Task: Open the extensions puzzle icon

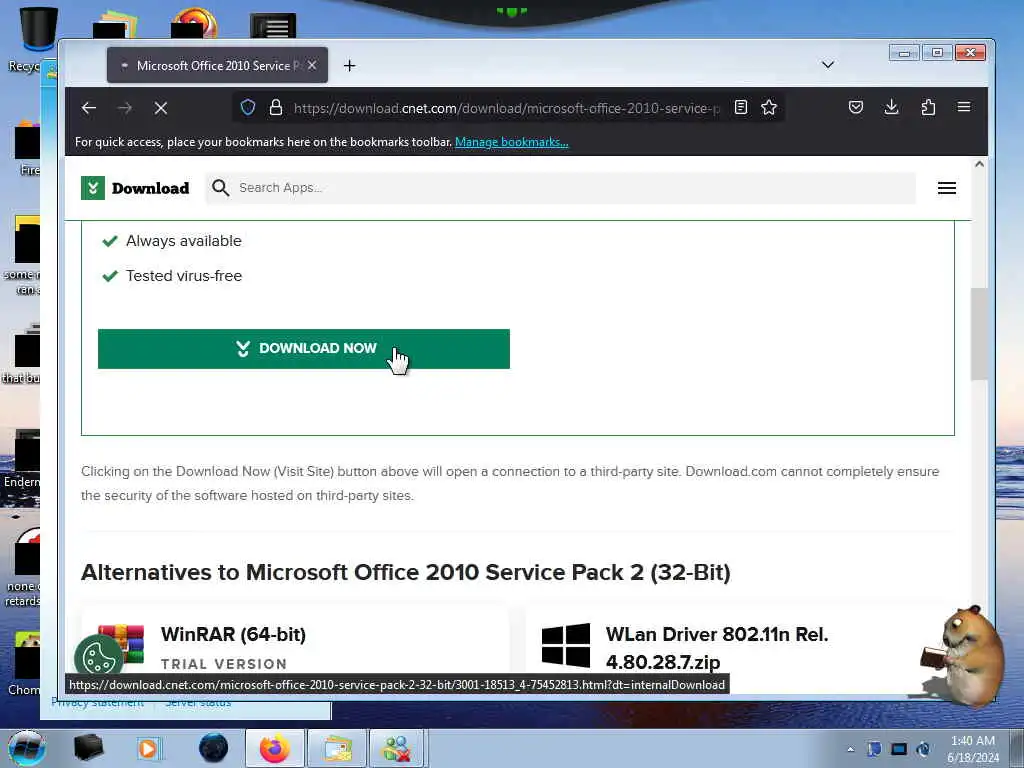Action: tap(928, 107)
